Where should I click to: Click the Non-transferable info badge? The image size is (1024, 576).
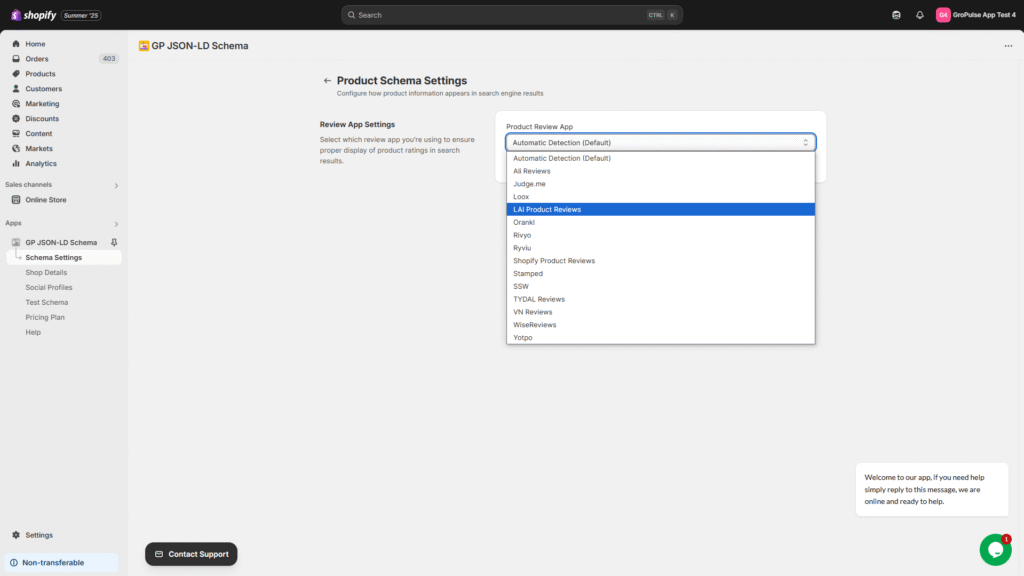coord(61,562)
